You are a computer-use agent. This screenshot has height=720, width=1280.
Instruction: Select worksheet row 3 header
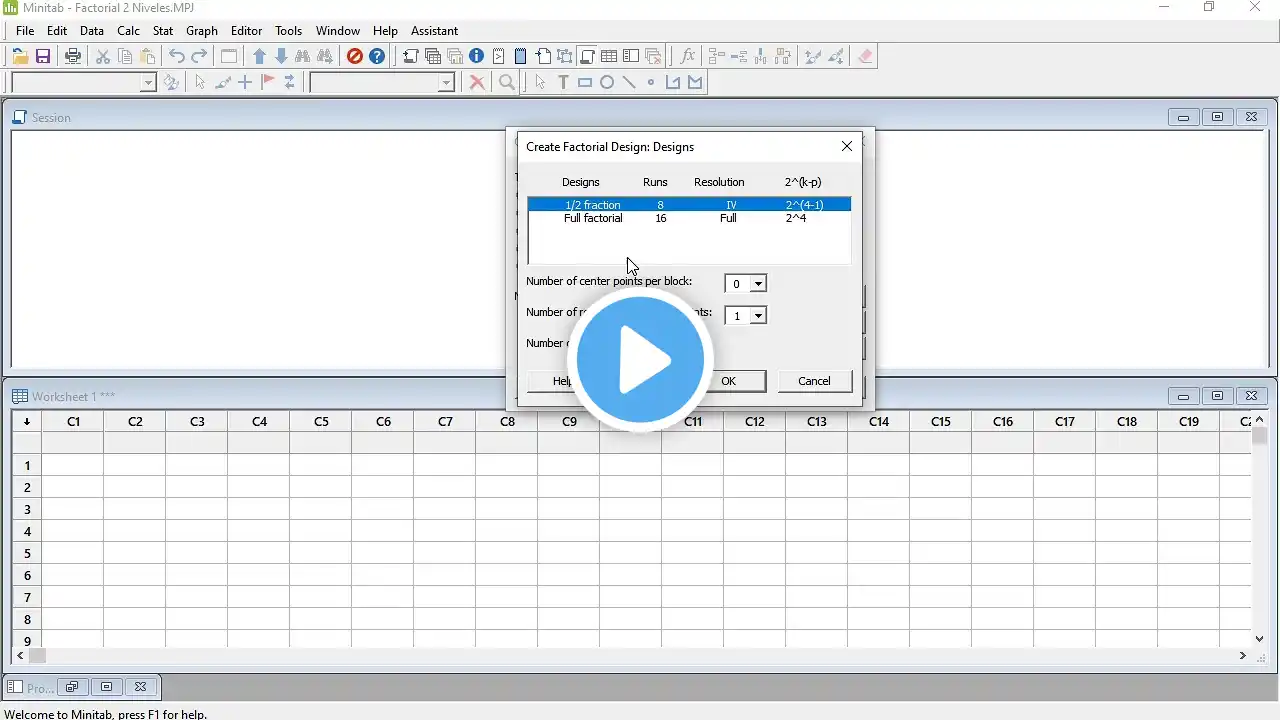click(27, 510)
